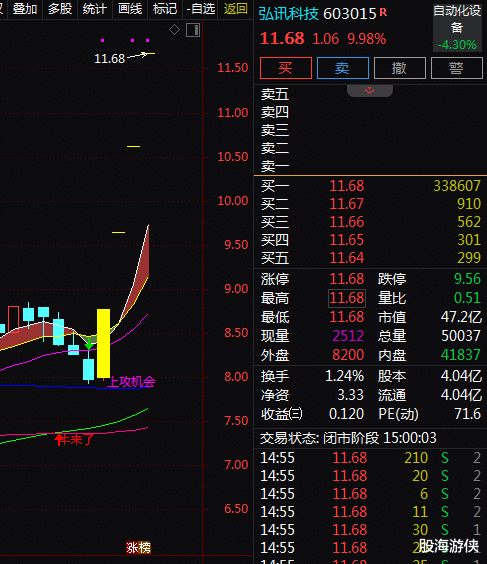Click the 上攻机会 signal label
The image size is (487, 564).
(x=132, y=382)
